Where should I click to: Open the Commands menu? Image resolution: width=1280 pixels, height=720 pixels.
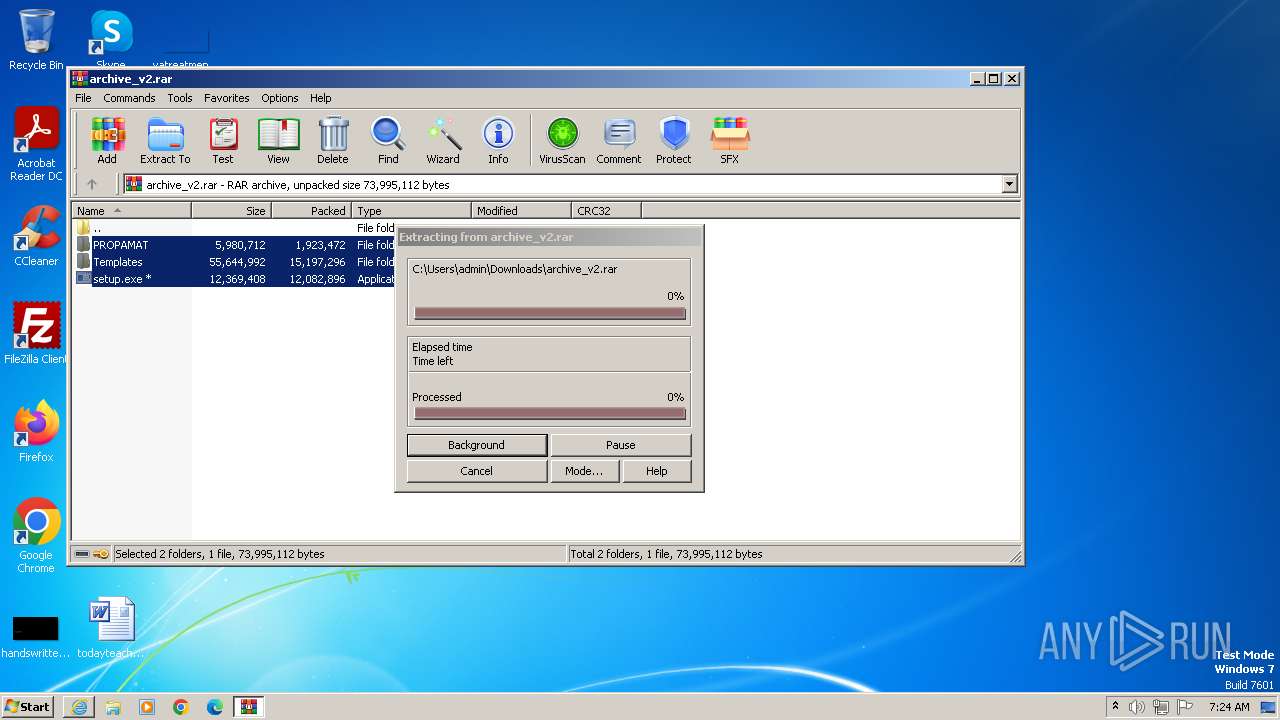pyautogui.click(x=129, y=98)
